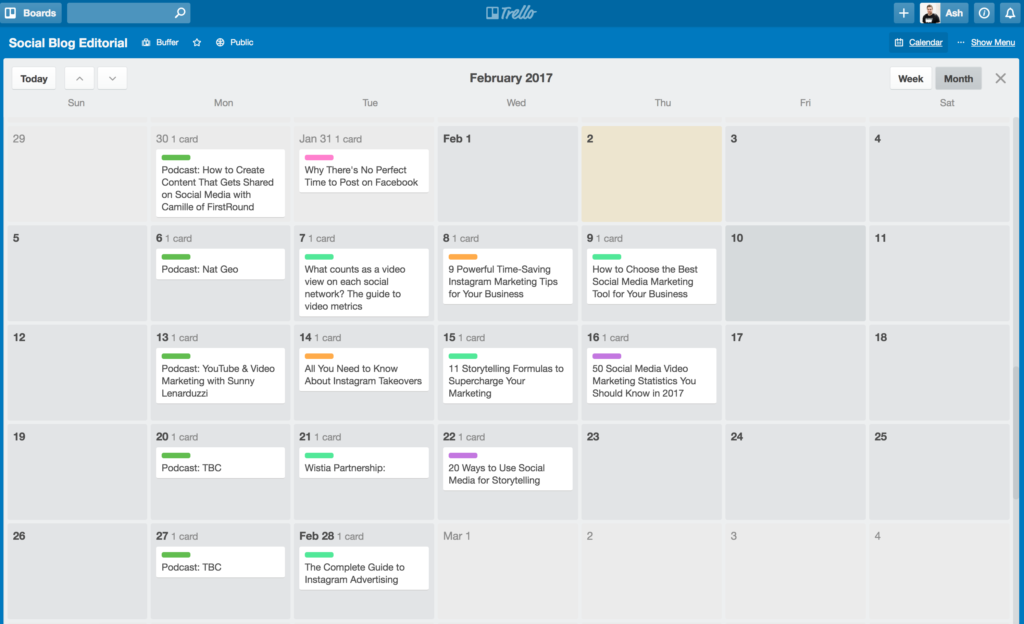This screenshot has width=1024, height=624.
Task: Switch the calendar to Week view
Action: coord(910,77)
